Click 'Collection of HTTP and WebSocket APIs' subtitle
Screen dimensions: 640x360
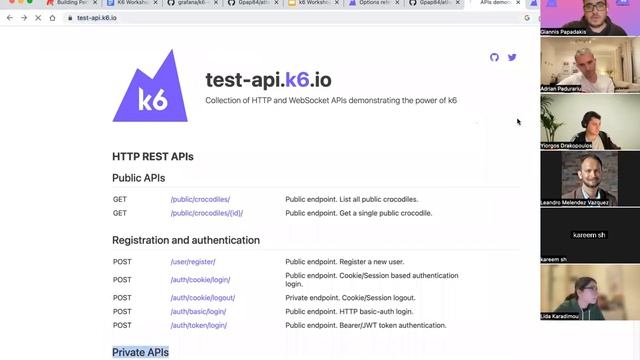coord(331,100)
